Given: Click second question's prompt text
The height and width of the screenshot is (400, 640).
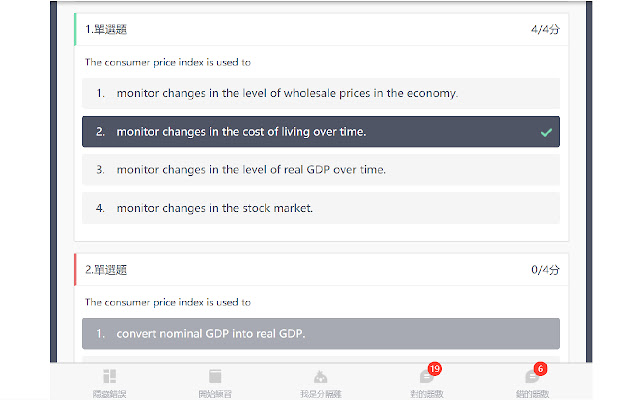Looking at the screenshot, I should tap(167, 301).
